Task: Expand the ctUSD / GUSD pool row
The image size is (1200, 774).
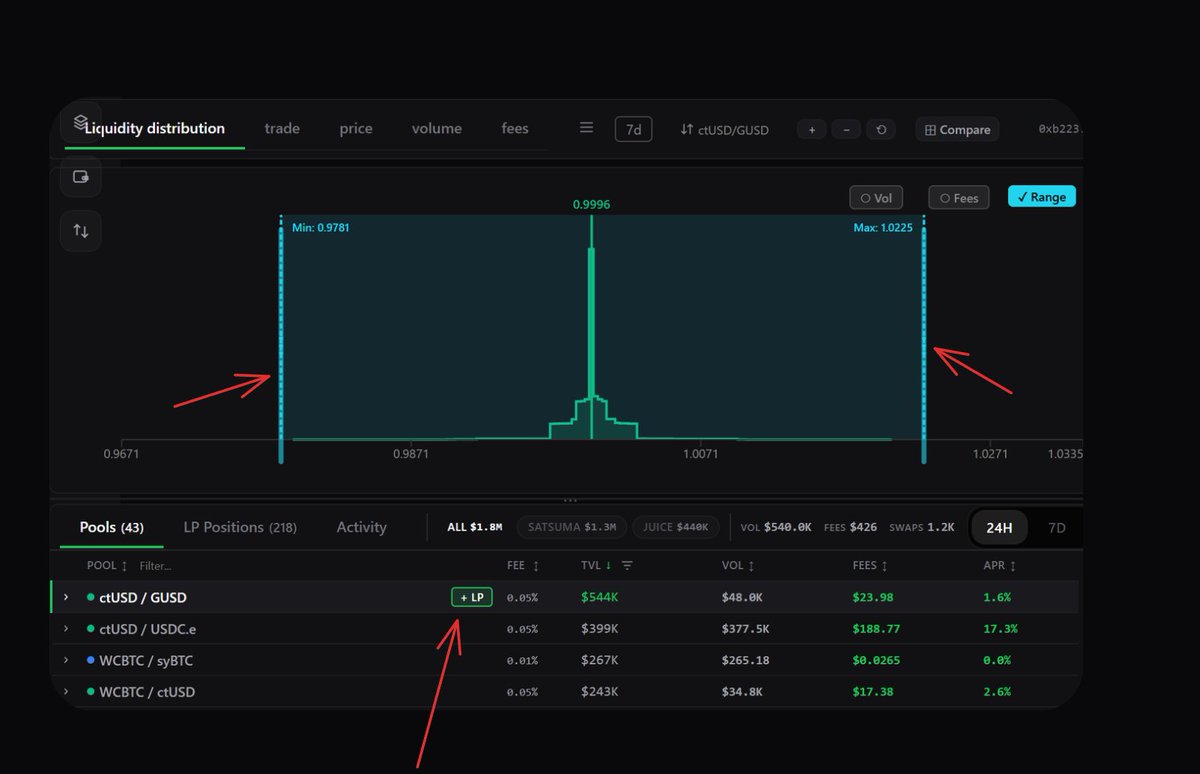Action: (x=66, y=597)
